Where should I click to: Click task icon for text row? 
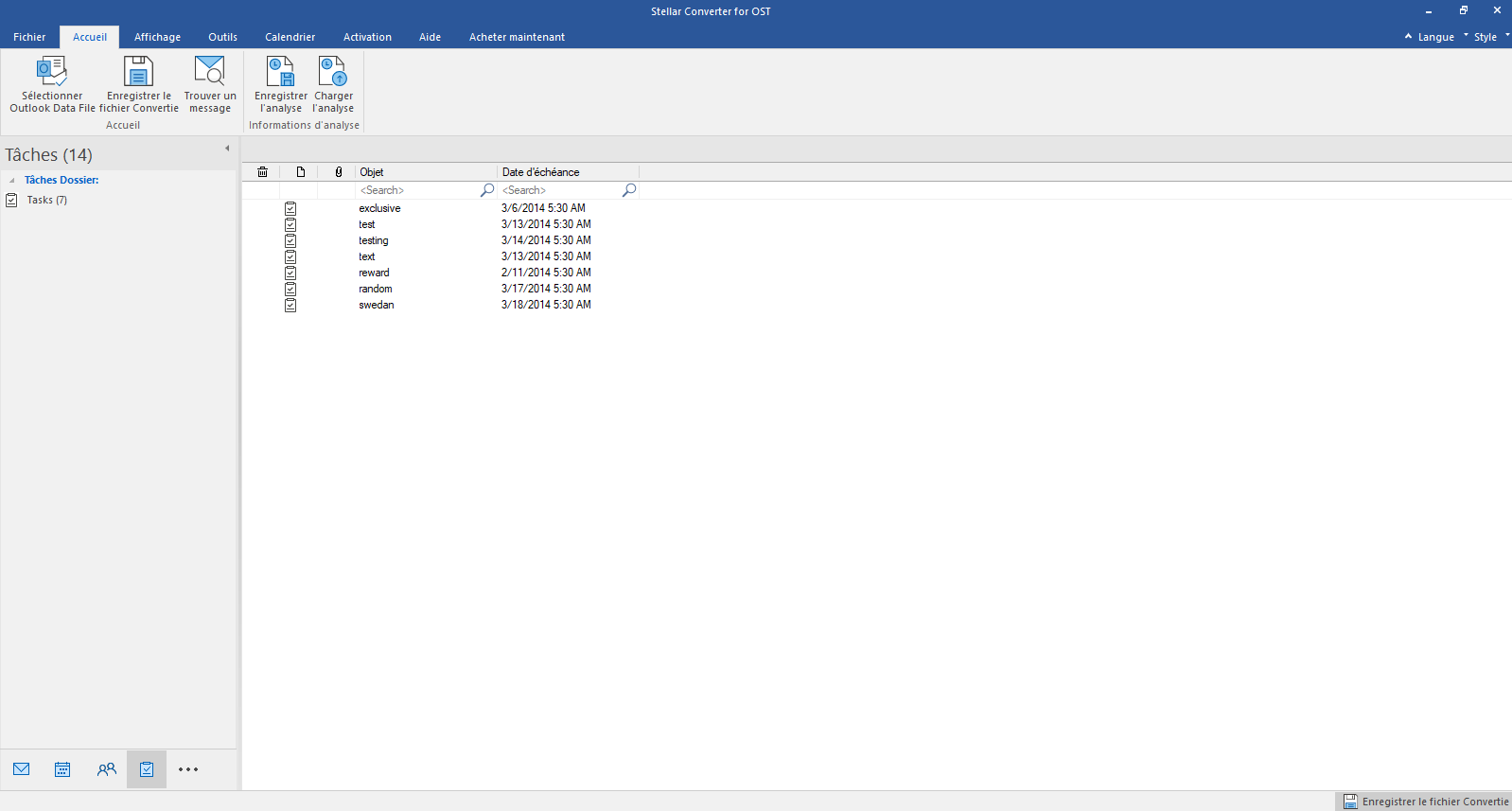coord(290,256)
